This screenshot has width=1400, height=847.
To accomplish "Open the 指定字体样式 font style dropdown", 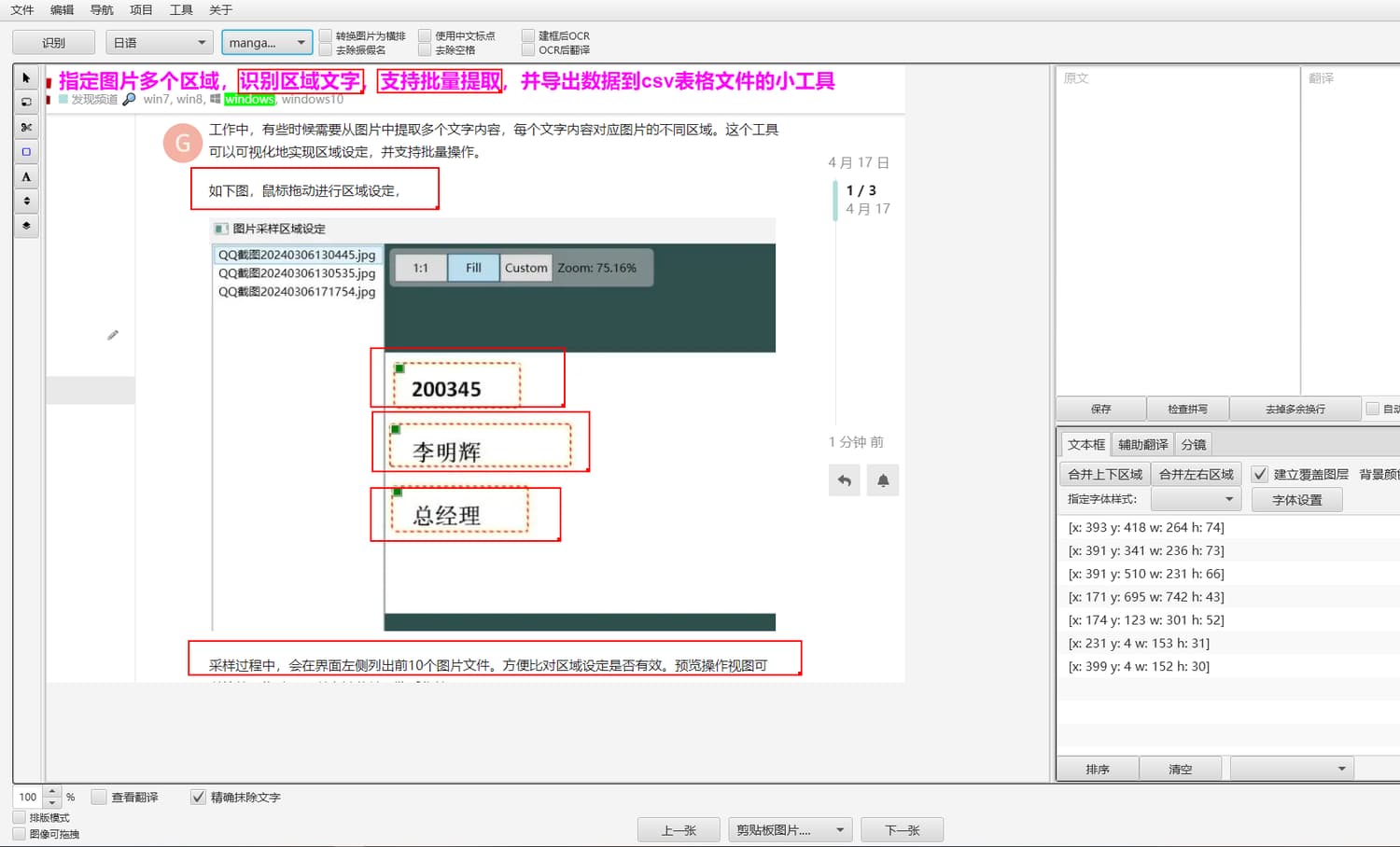I will [1196, 499].
